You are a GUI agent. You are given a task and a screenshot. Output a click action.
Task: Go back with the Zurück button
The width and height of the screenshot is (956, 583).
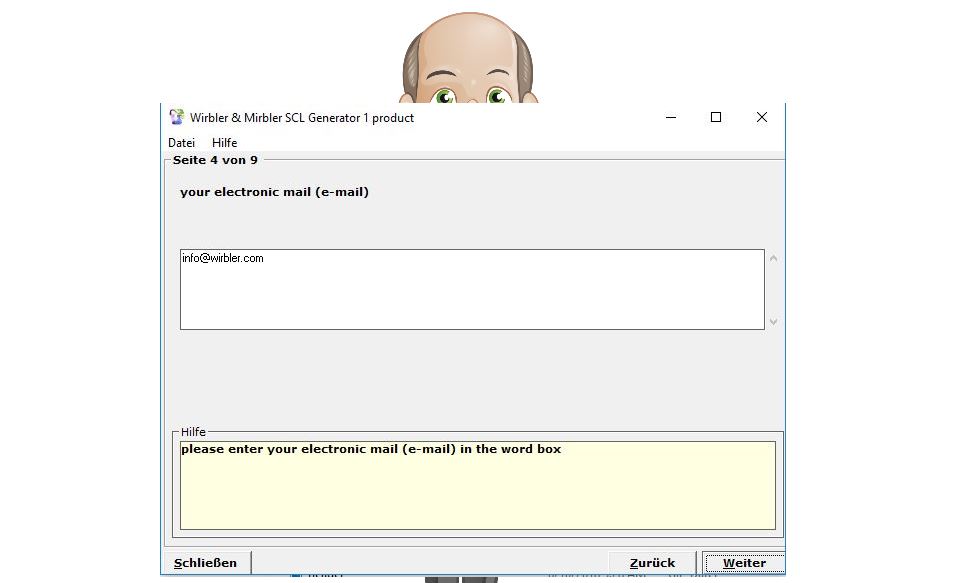652,563
